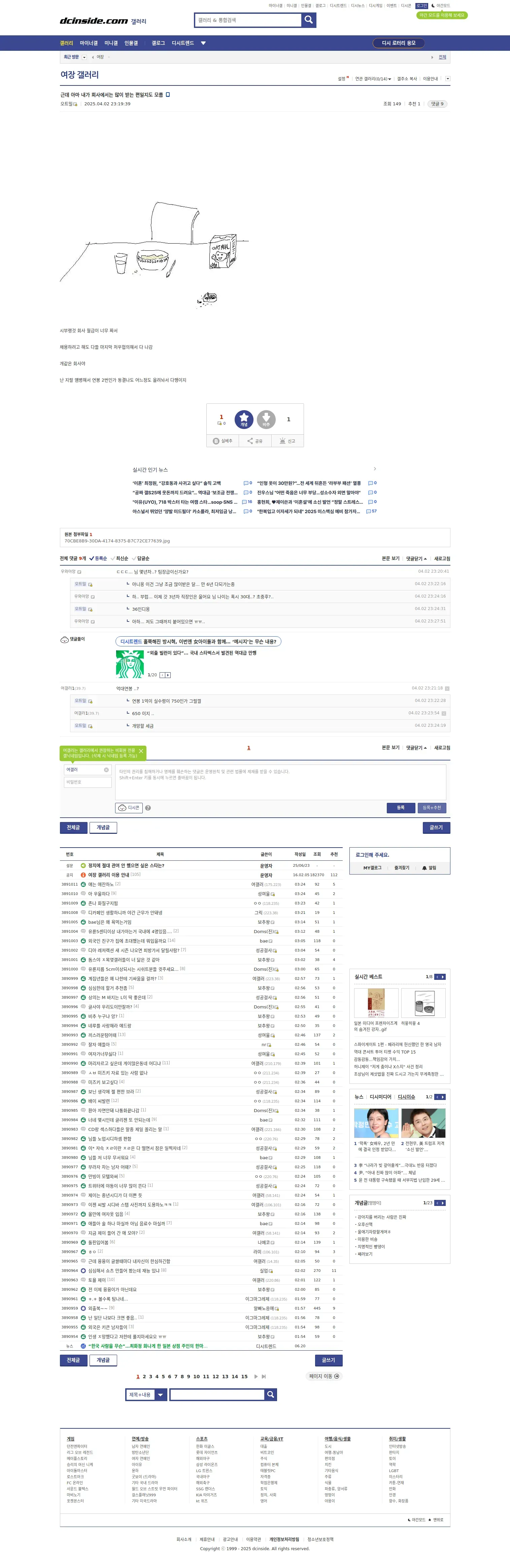
Task: Clear the nickname field with its X icon
Action: pos(106,770)
